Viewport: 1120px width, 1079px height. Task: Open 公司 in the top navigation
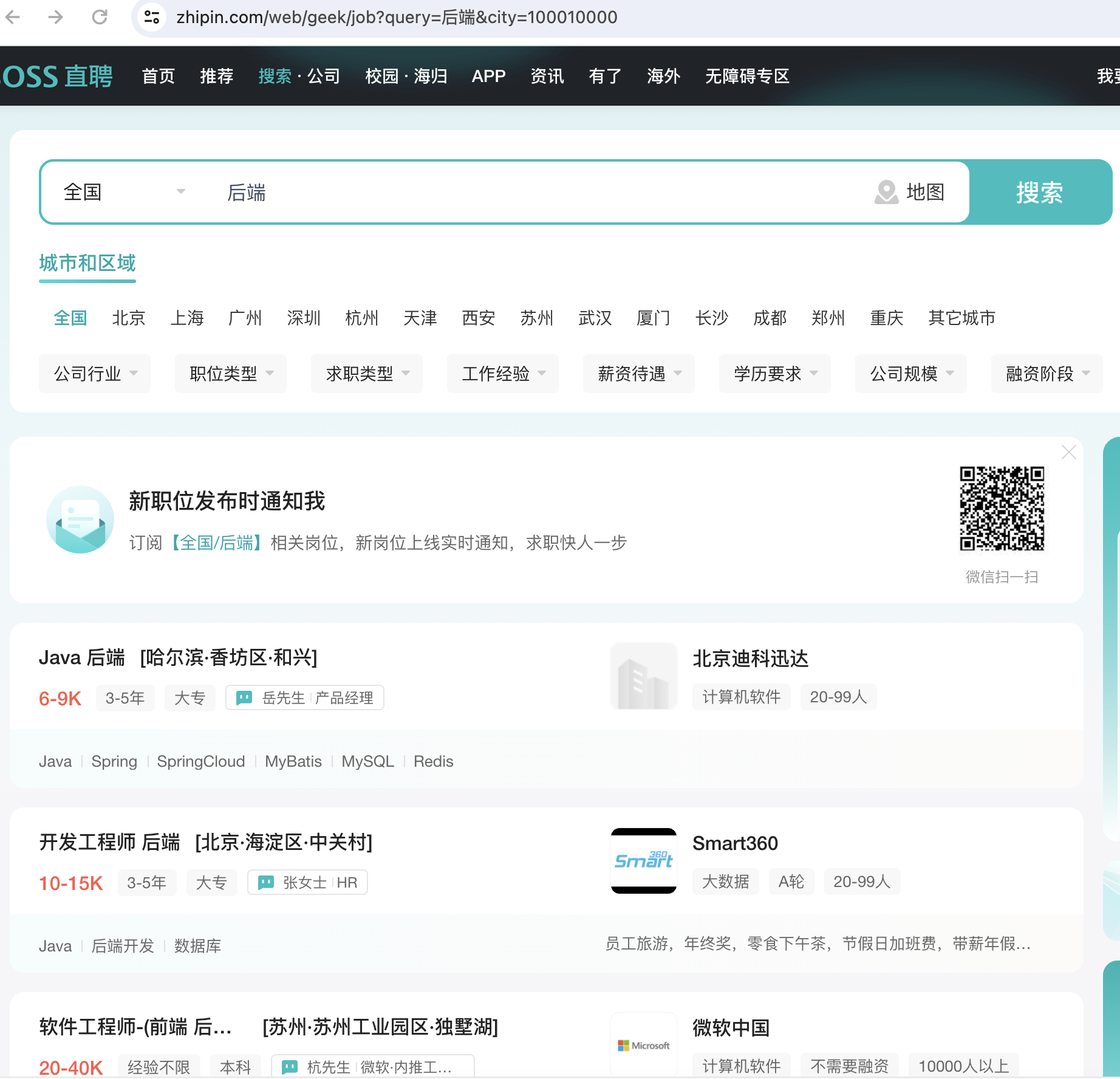pos(324,76)
